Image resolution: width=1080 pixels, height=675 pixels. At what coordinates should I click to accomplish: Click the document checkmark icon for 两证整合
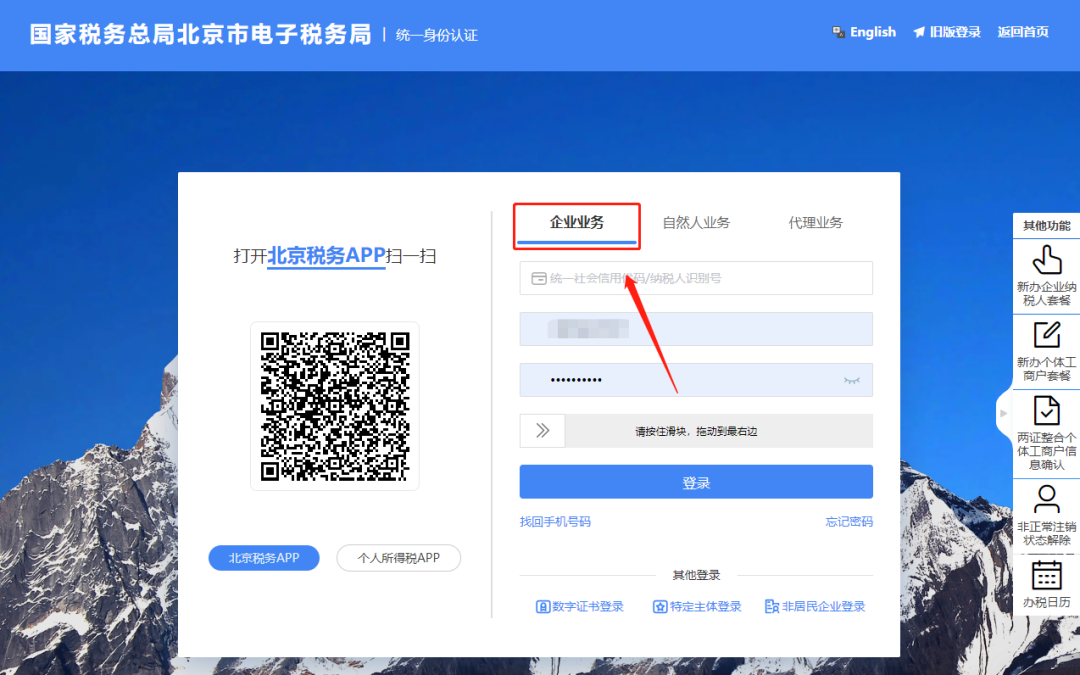point(1046,410)
